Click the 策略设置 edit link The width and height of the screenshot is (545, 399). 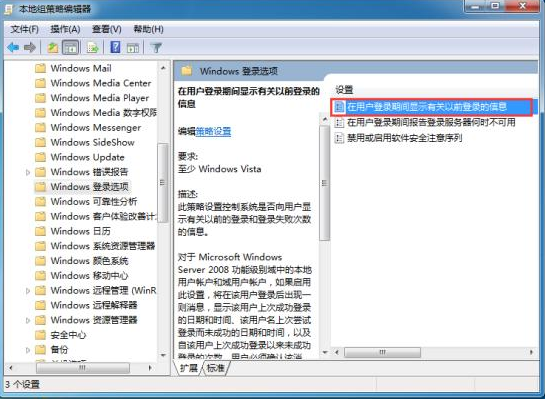tap(213, 131)
